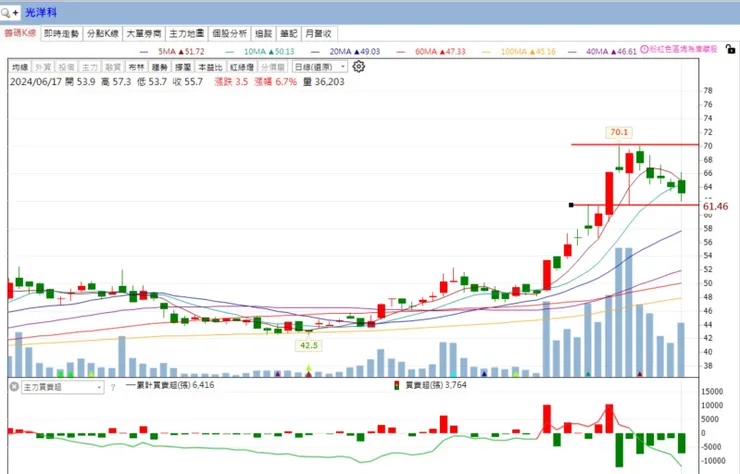The image size is (740, 474).
Task: Click the 漲幅 6.7% value
Action: coord(276,82)
